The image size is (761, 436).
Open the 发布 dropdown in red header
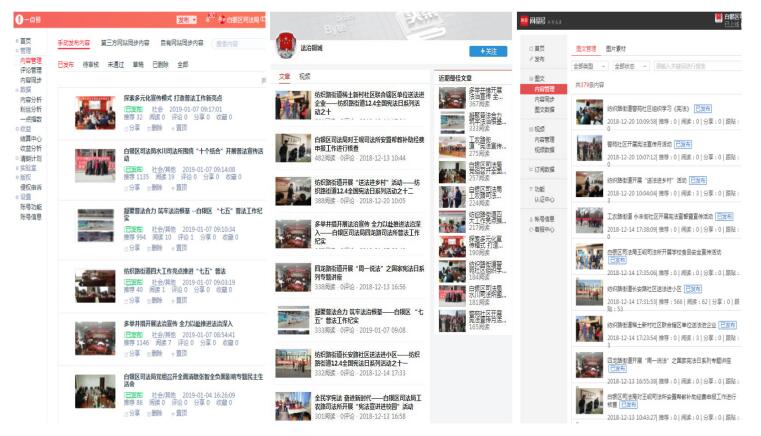[x=186, y=19]
